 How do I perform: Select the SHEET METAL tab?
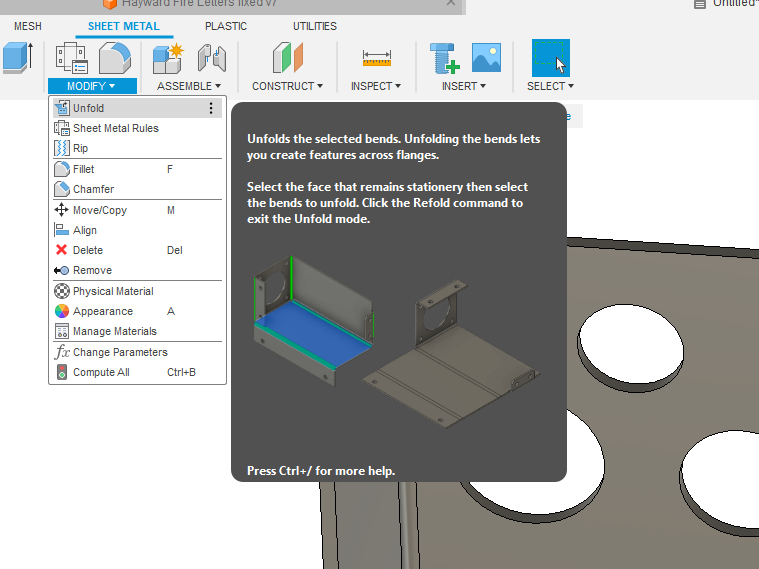click(124, 26)
